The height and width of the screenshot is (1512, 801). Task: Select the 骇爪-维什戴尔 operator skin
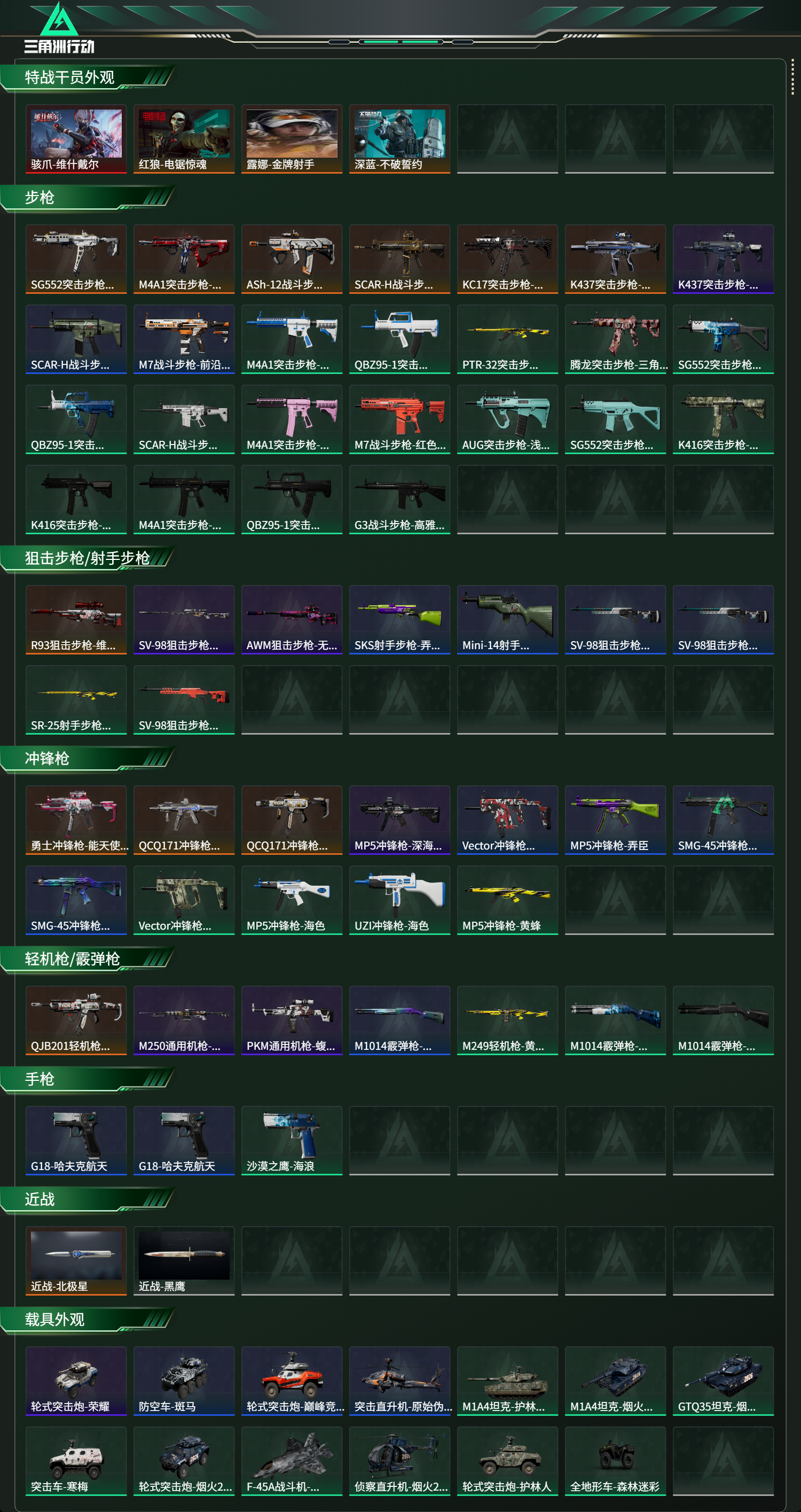tap(76, 139)
